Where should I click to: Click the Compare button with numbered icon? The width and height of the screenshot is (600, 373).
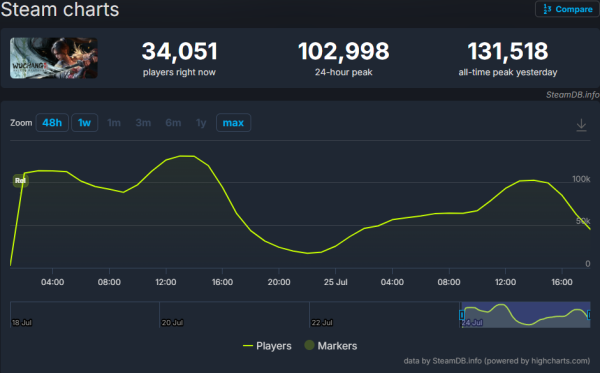pos(567,9)
